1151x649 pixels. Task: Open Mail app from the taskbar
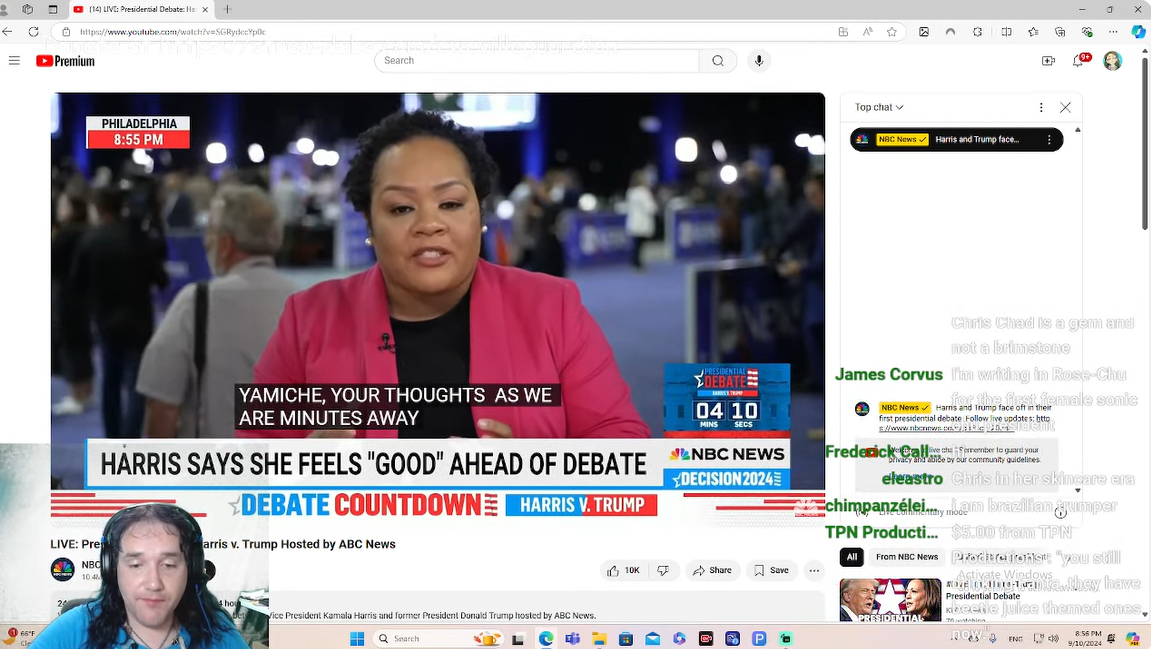(653, 639)
